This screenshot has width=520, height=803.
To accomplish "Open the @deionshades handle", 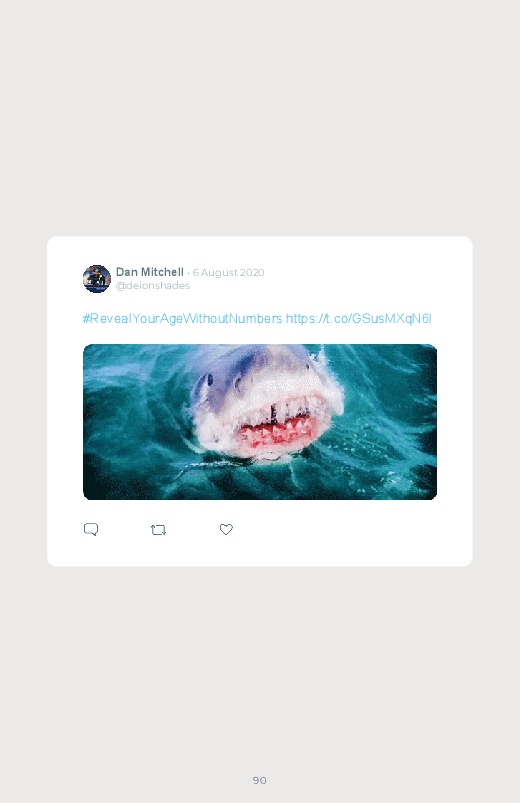I will [153, 286].
